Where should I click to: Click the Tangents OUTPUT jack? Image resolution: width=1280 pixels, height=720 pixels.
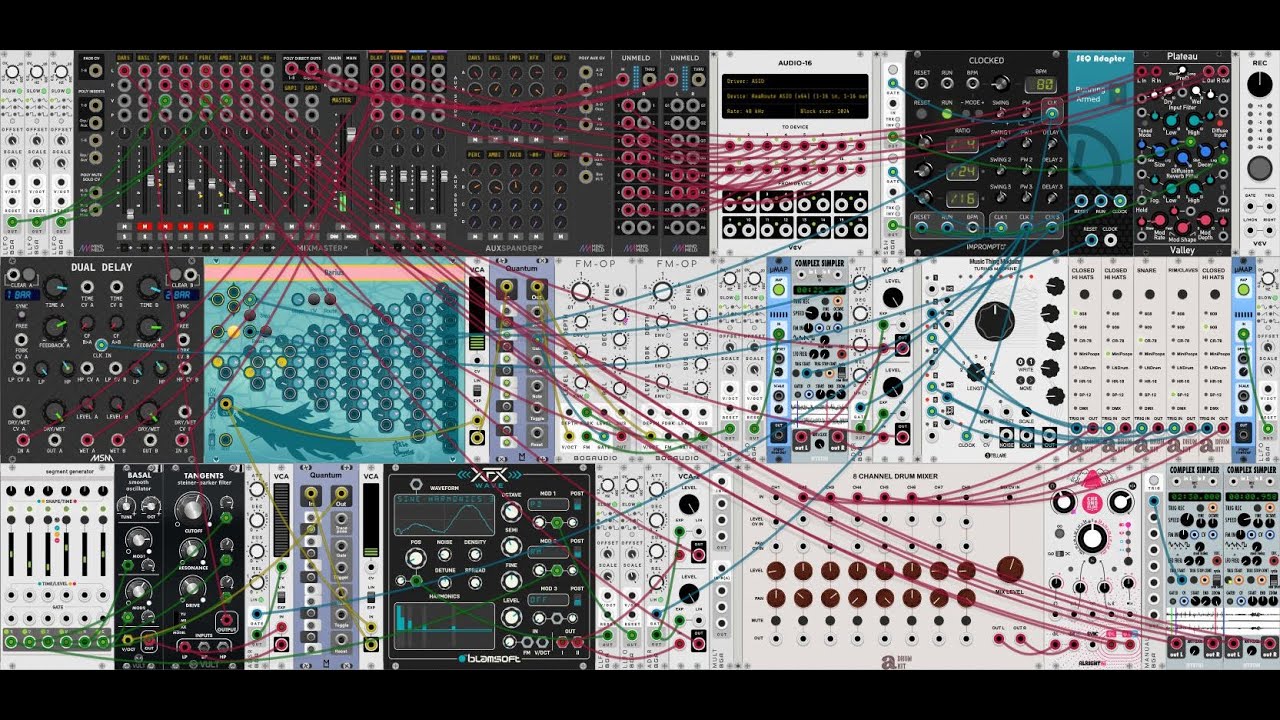tap(226, 619)
